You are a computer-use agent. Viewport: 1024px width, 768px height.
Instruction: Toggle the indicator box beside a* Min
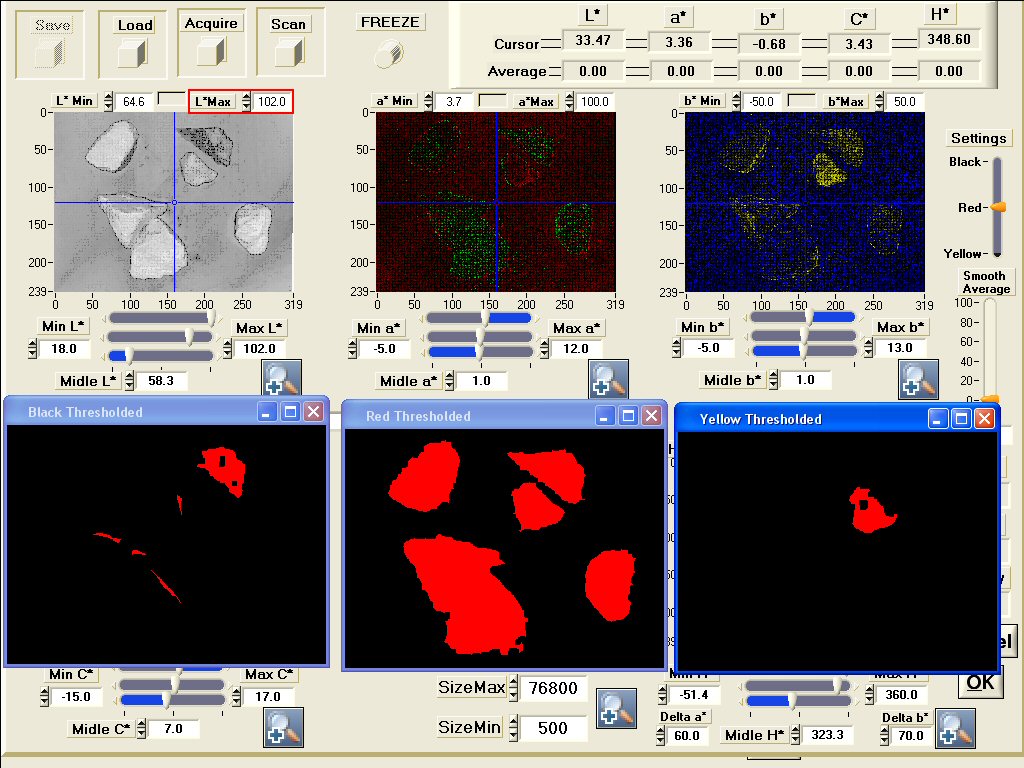[491, 100]
